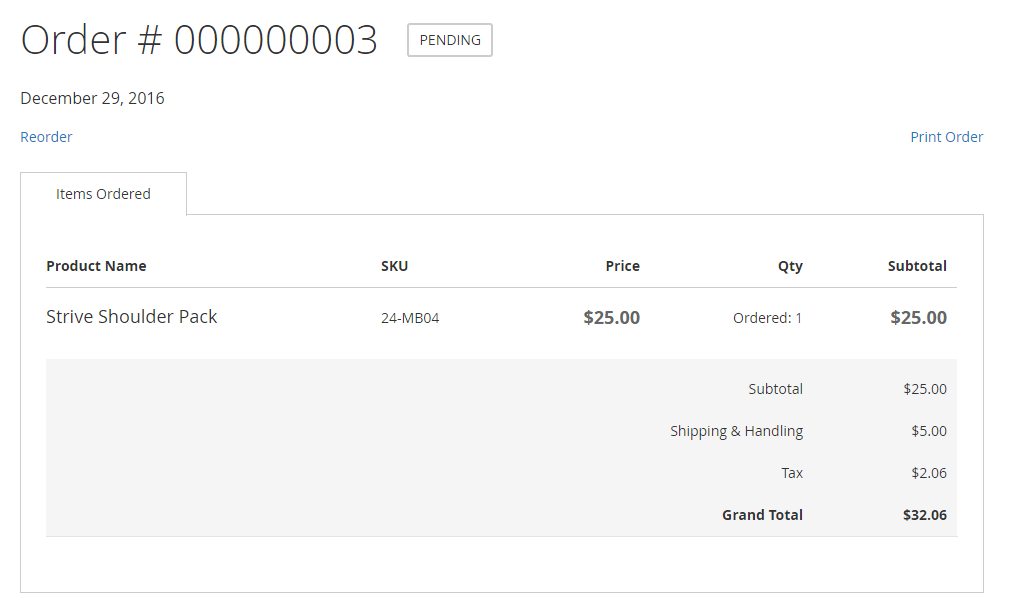Click the Shipping & Handling label

[736, 431]
